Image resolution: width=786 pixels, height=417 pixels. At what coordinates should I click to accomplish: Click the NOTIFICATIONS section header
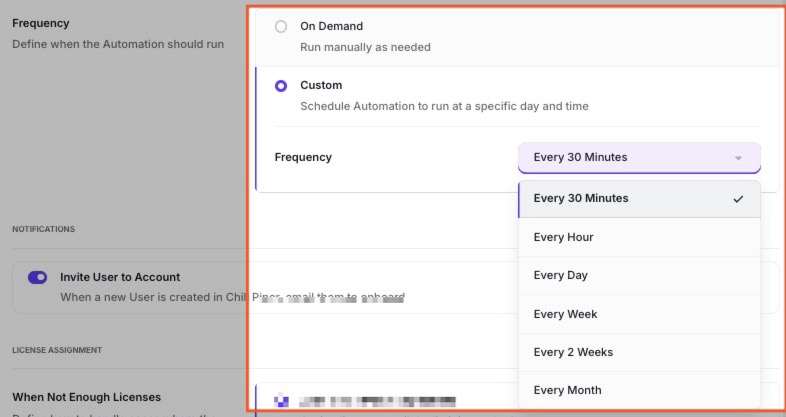click(x=43, y=229)
